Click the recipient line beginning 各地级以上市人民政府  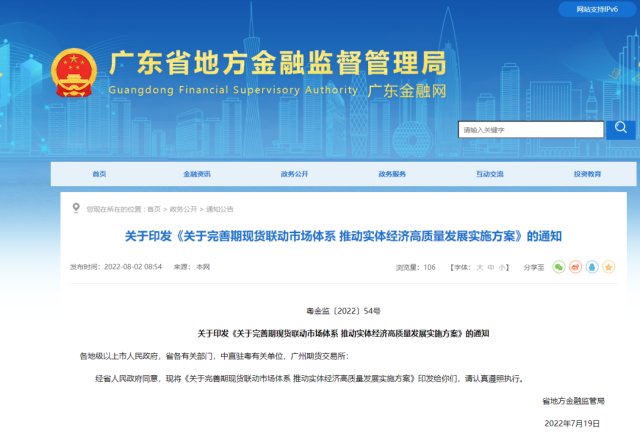coord(214,356)
